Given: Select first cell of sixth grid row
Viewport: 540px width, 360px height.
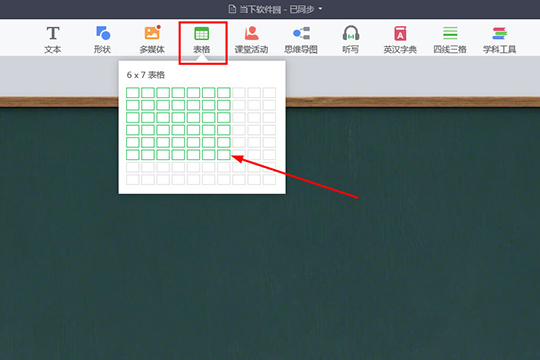Looking at the screenshot, I should pos(133,155).
